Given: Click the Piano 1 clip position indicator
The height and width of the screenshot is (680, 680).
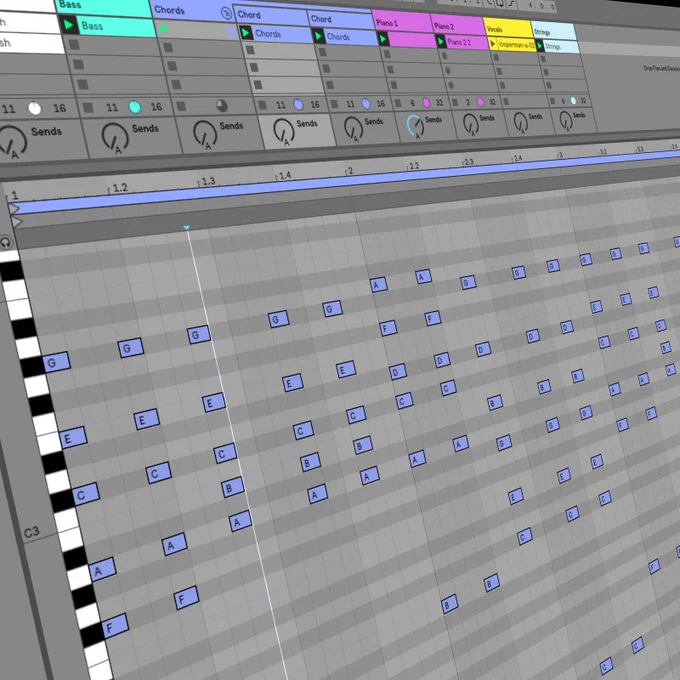Looking at the screenshot, I should point(426,103).
